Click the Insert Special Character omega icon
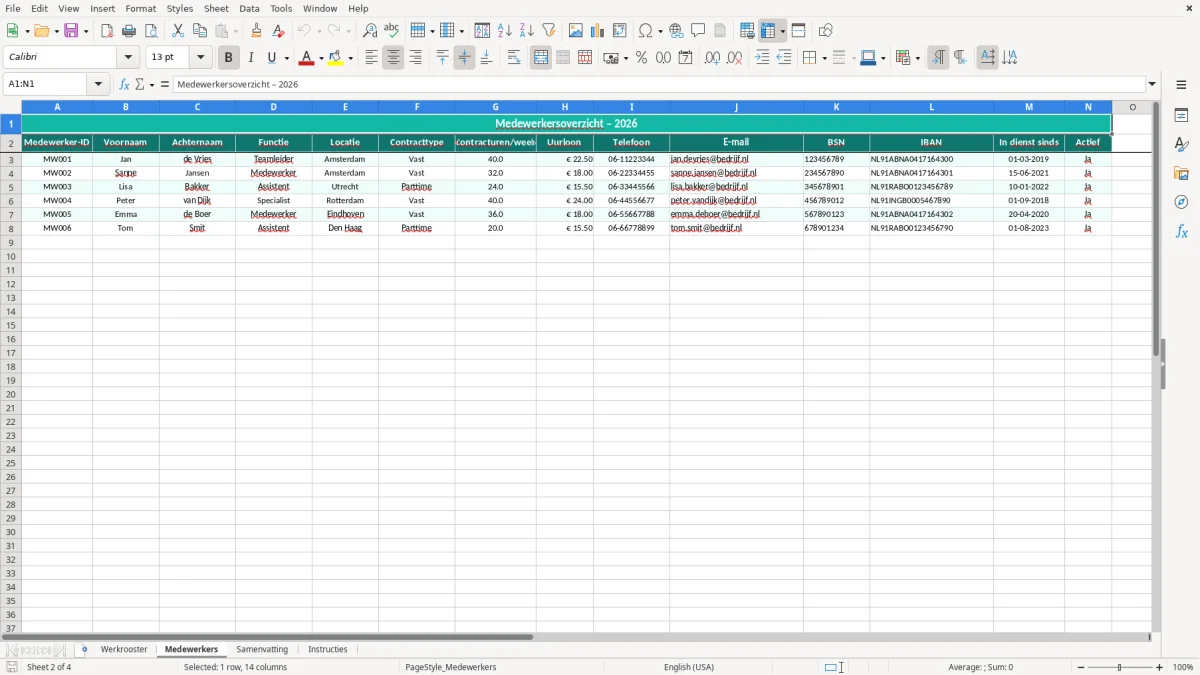 point(646,31)
